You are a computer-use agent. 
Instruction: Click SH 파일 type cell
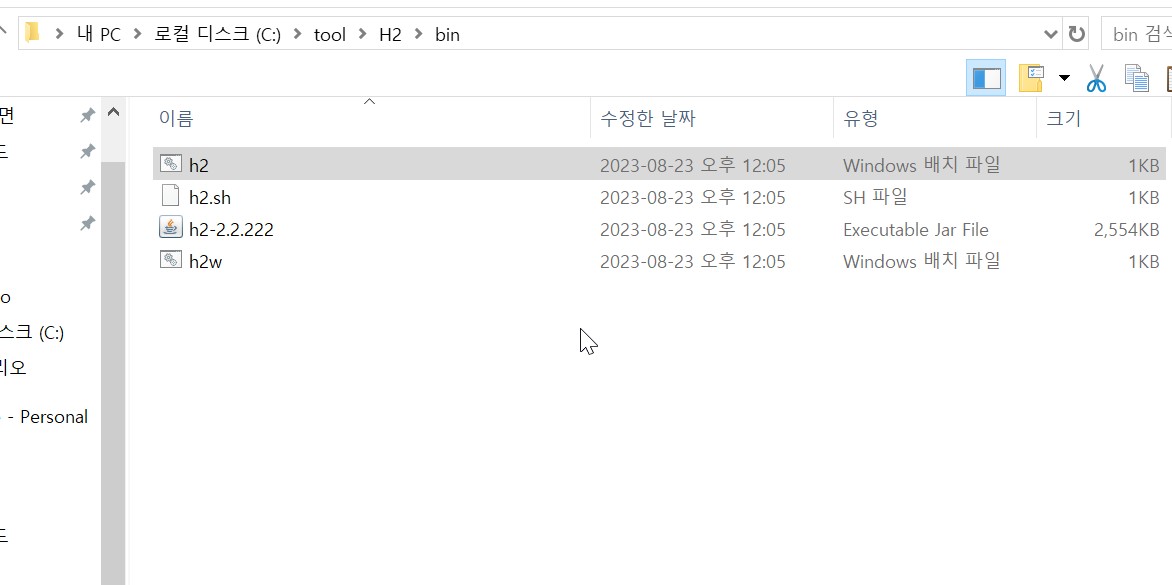click(875, 197)
